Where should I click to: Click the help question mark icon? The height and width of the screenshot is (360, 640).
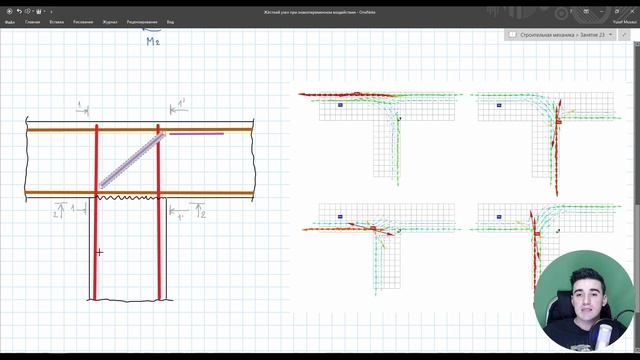(x=571, y=11)
